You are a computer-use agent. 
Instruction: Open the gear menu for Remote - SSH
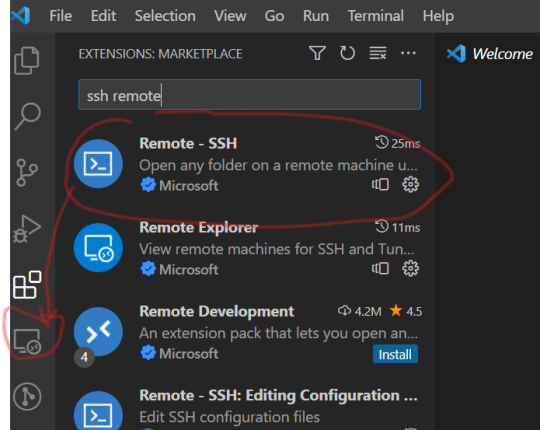click(411, 185)
